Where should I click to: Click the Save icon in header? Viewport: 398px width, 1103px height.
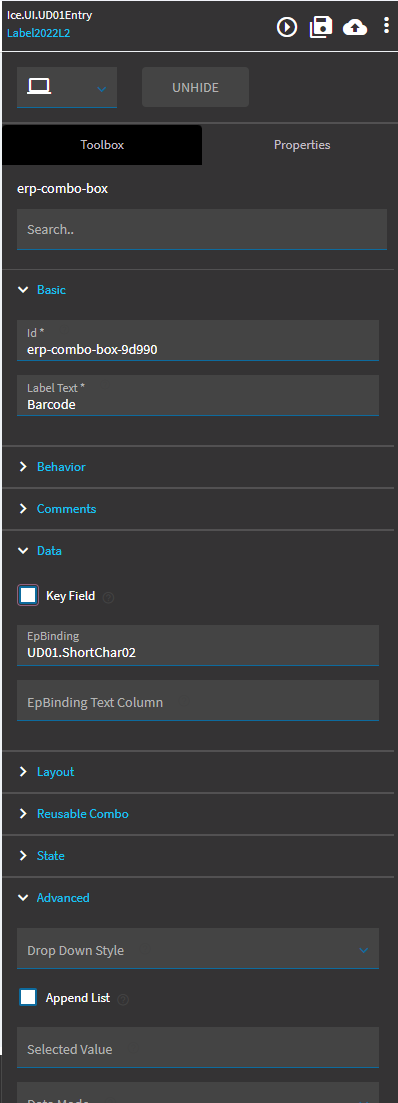coord(321,27)
